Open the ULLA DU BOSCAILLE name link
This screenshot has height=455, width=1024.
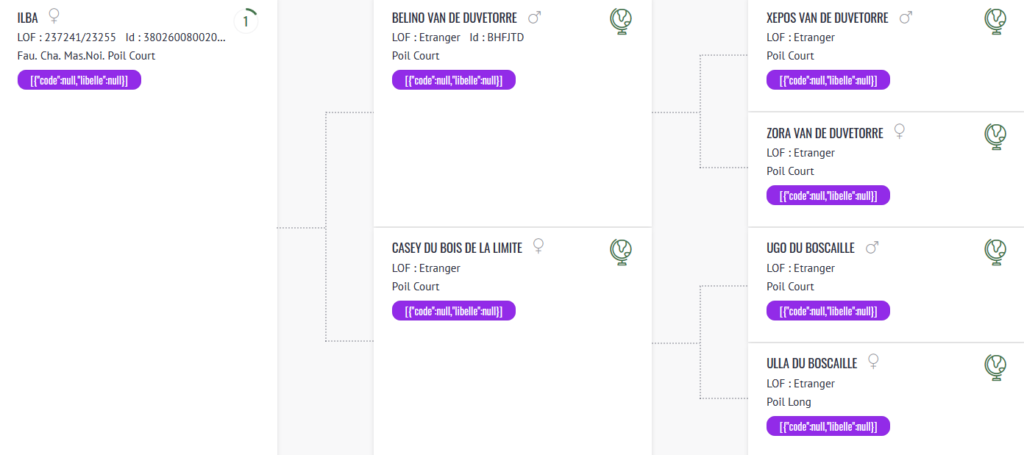pos(812,364)
